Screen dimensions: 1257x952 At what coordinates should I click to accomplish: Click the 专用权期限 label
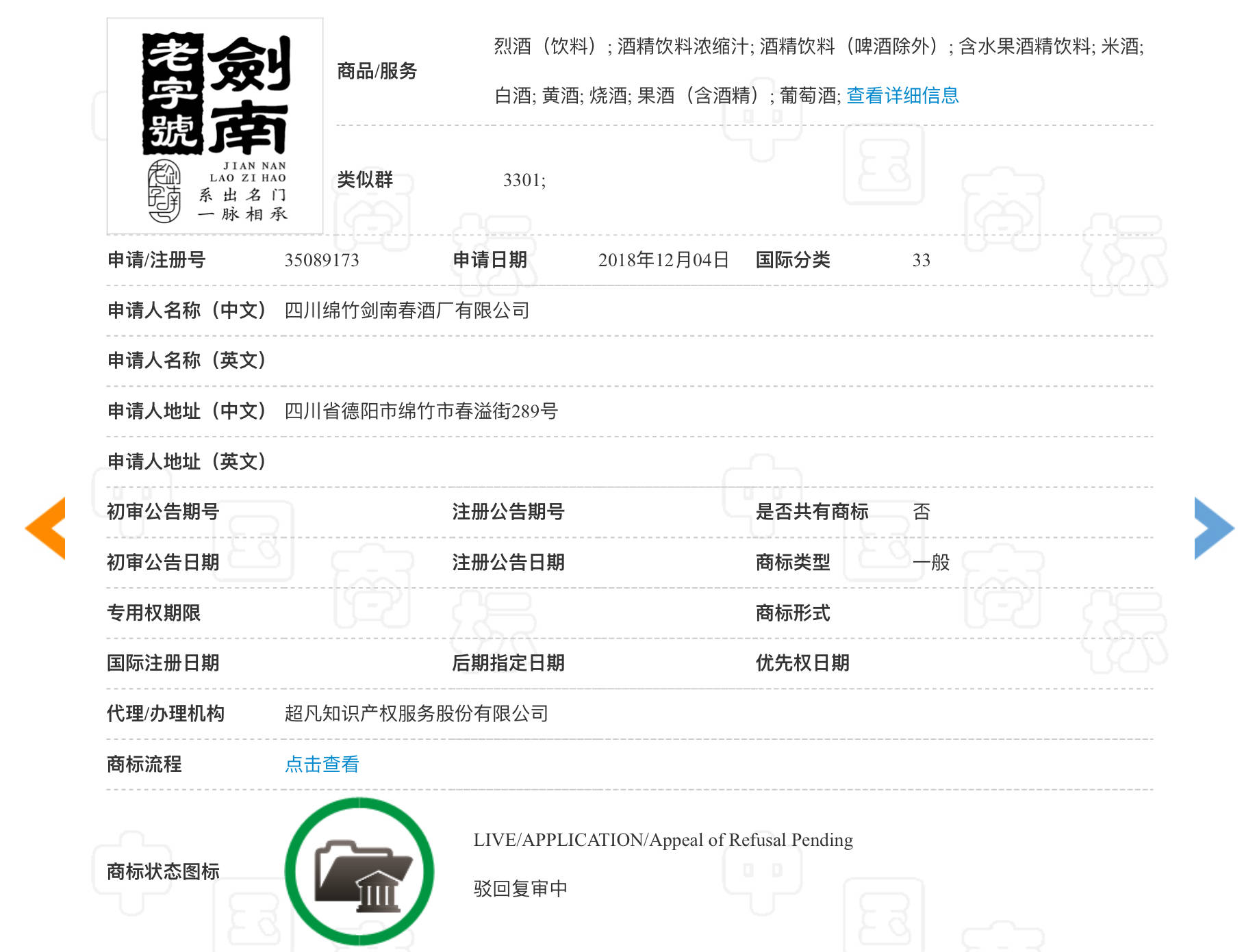pyautogui.click(x=153, y=613)
